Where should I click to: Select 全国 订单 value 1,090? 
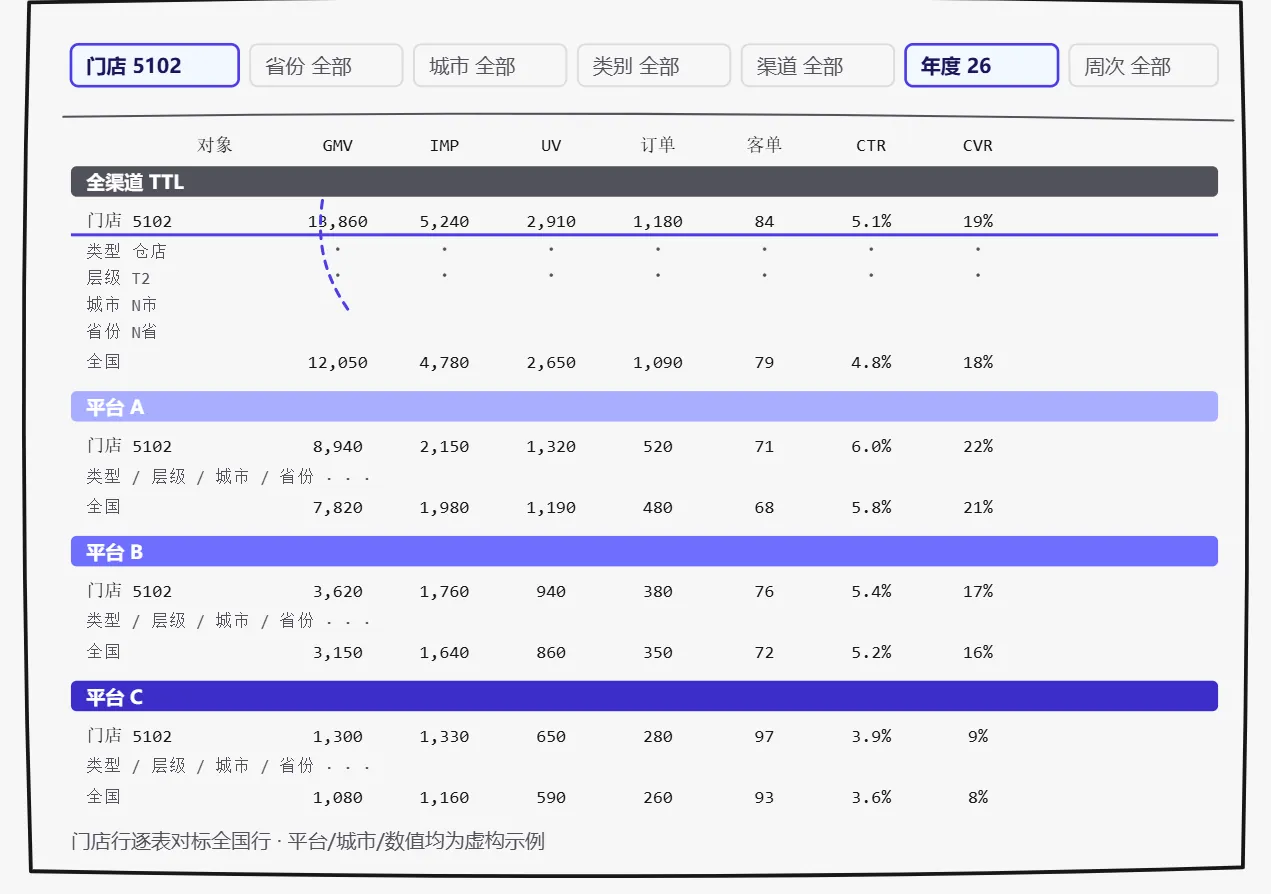[658, 363]
